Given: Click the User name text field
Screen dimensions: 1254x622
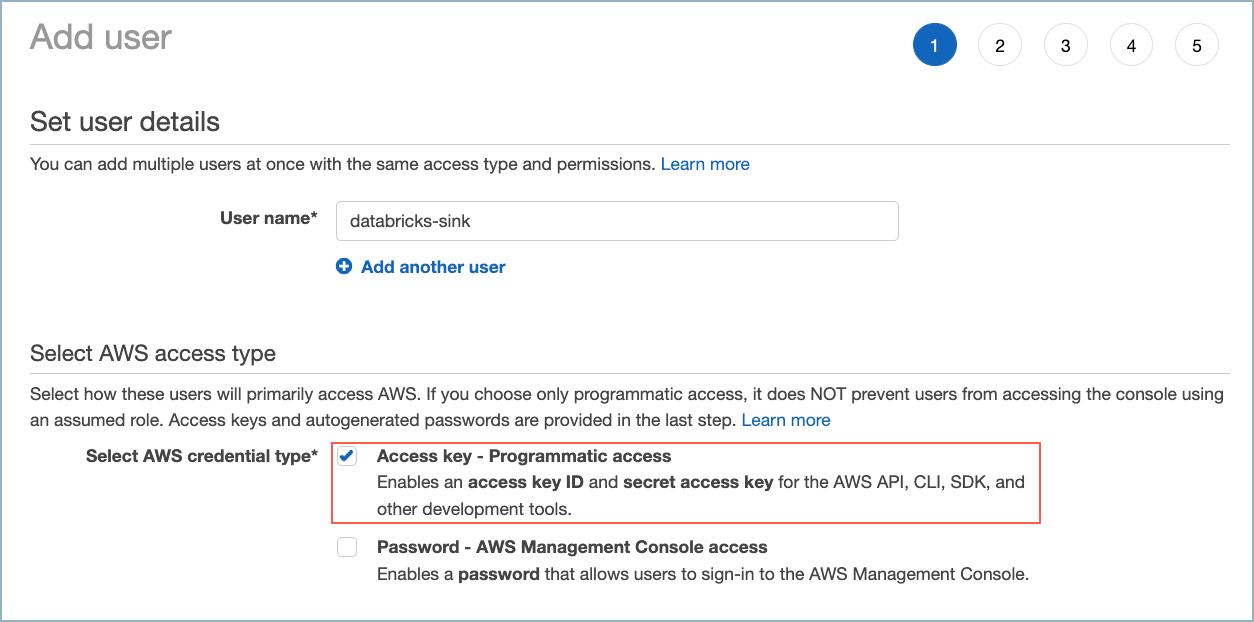Looking at the screenshot, I should coord(617,221).
